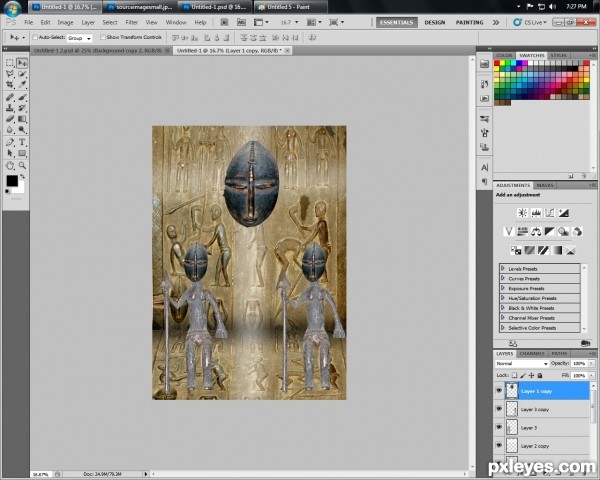Toggle lock image pixels
The image size is (600, 480).
523,376
